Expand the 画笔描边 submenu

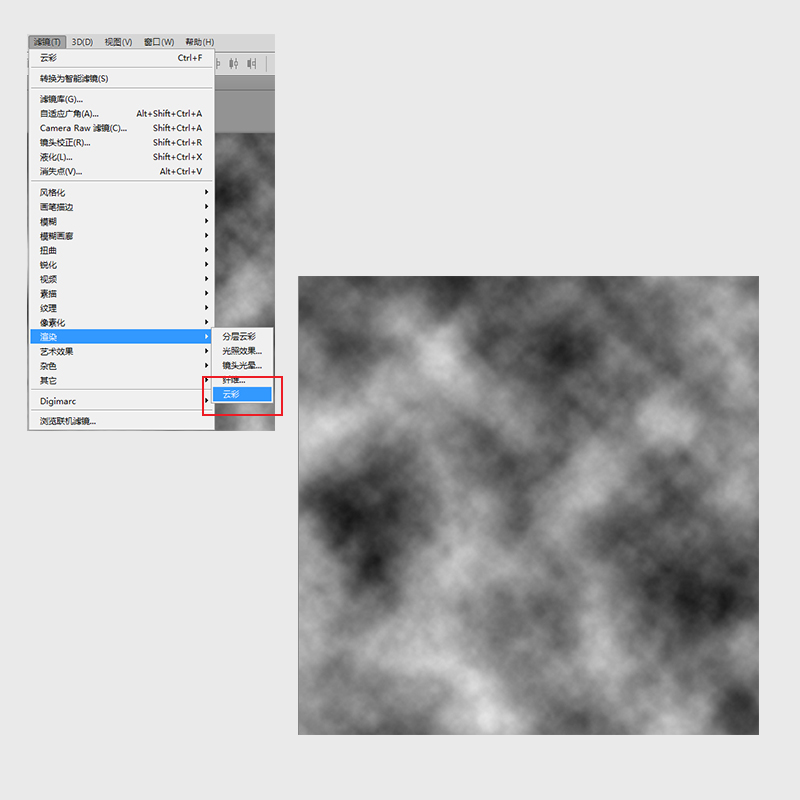click(x=121, y=207)
